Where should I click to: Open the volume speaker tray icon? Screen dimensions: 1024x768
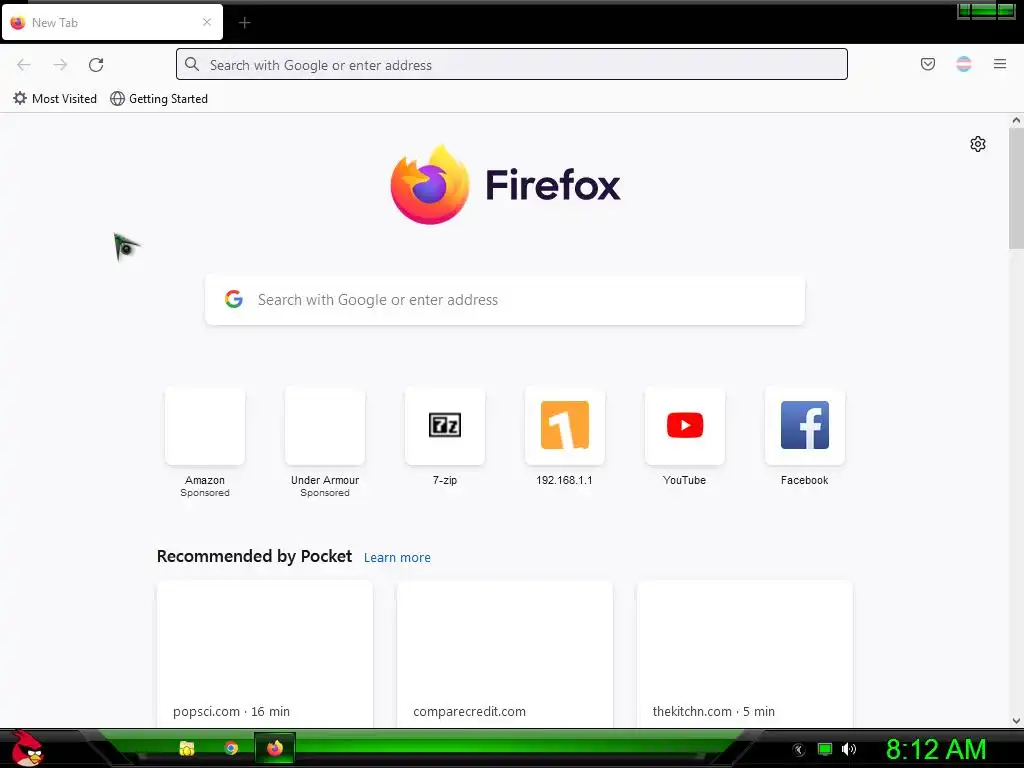click(x=849, y=749)
